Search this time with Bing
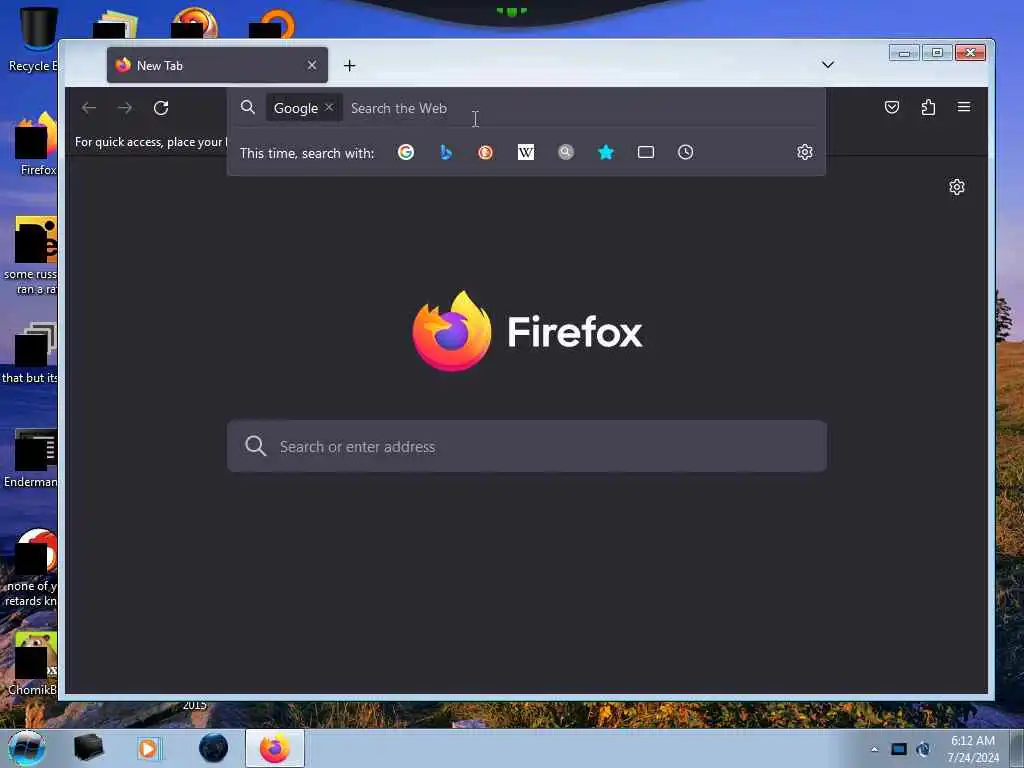The width and height of the screenshot is (1024, 768). [x=445, y=152]
